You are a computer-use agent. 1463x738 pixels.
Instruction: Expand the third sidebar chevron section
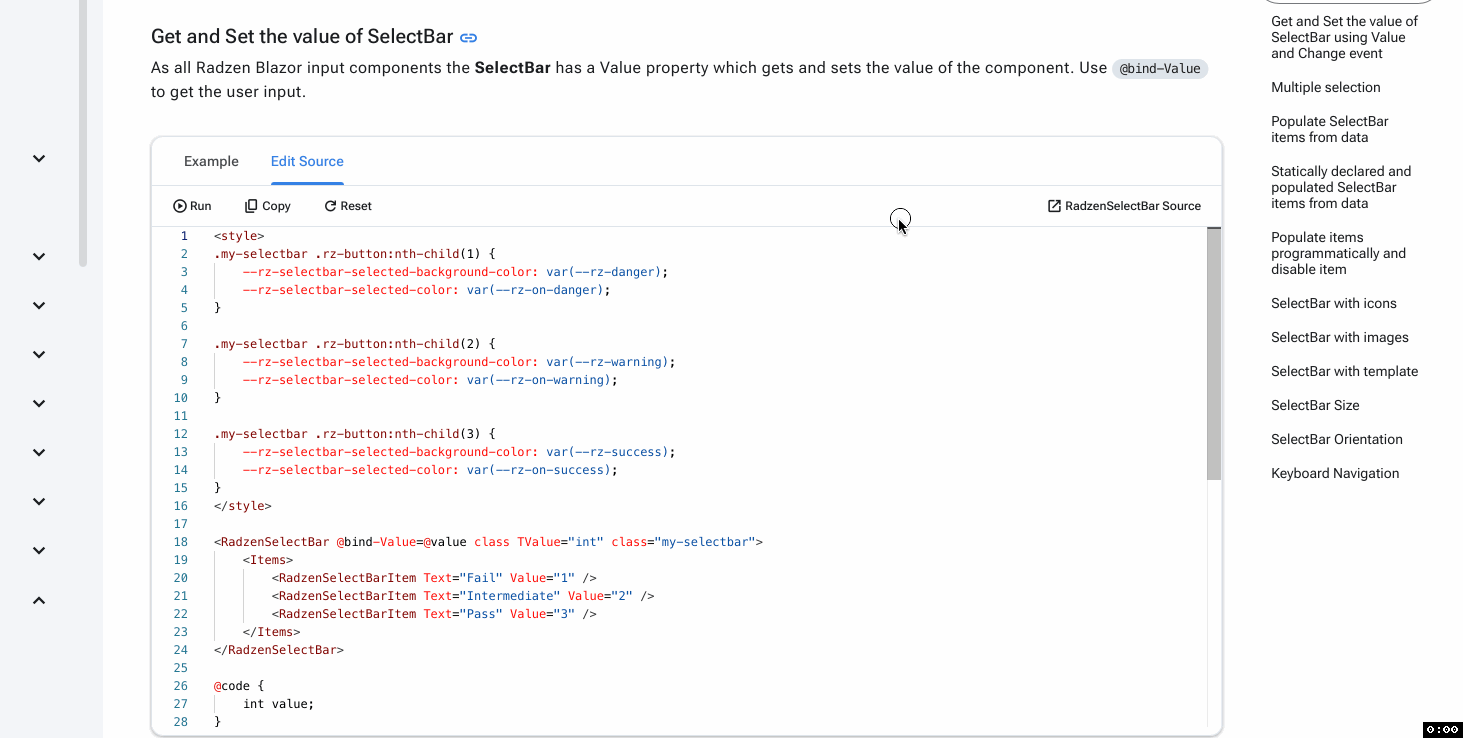pos(39,305)
